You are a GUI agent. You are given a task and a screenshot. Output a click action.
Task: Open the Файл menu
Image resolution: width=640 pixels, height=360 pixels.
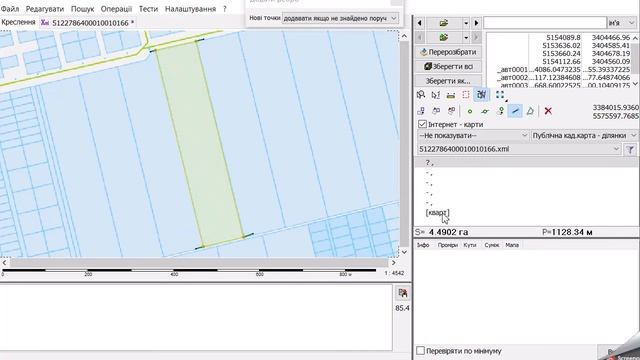point(10,9)
